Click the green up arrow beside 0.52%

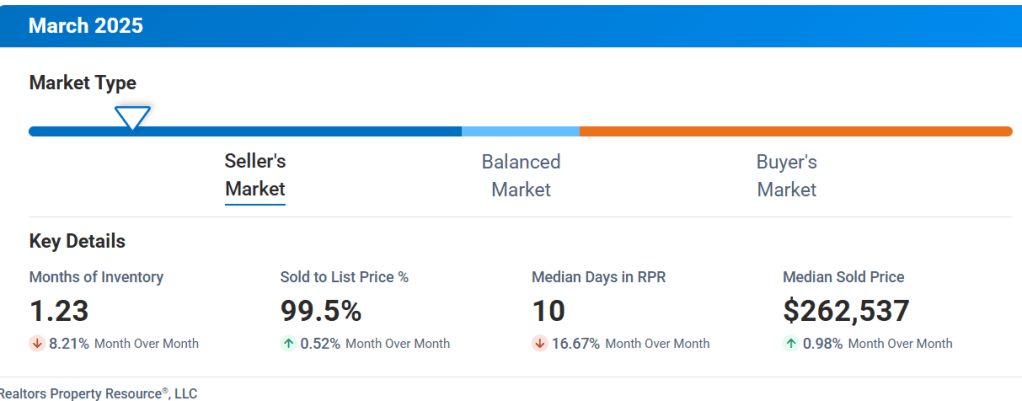tap(288, 343)
